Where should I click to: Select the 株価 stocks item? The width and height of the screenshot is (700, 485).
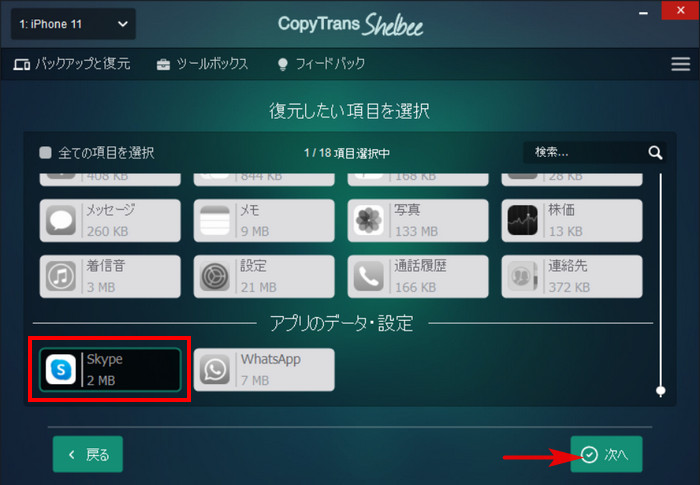(572, 221)
